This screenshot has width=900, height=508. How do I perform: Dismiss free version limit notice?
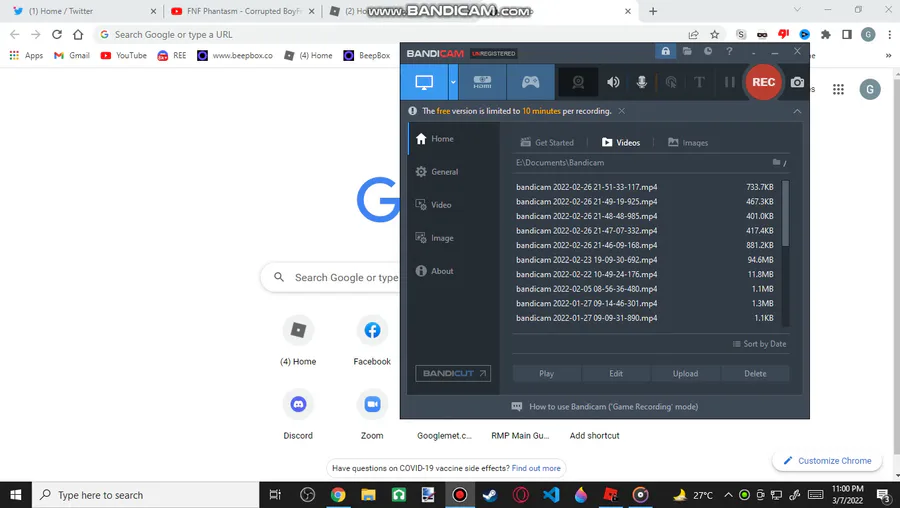click(622, 111)
